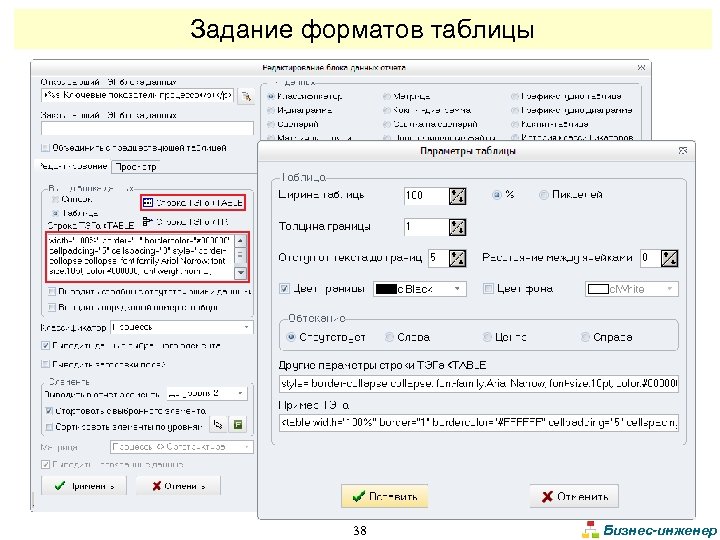Select the Пикселей width unit radio button
The width and height of the screenshot is (720, 540).
(544, 195)
